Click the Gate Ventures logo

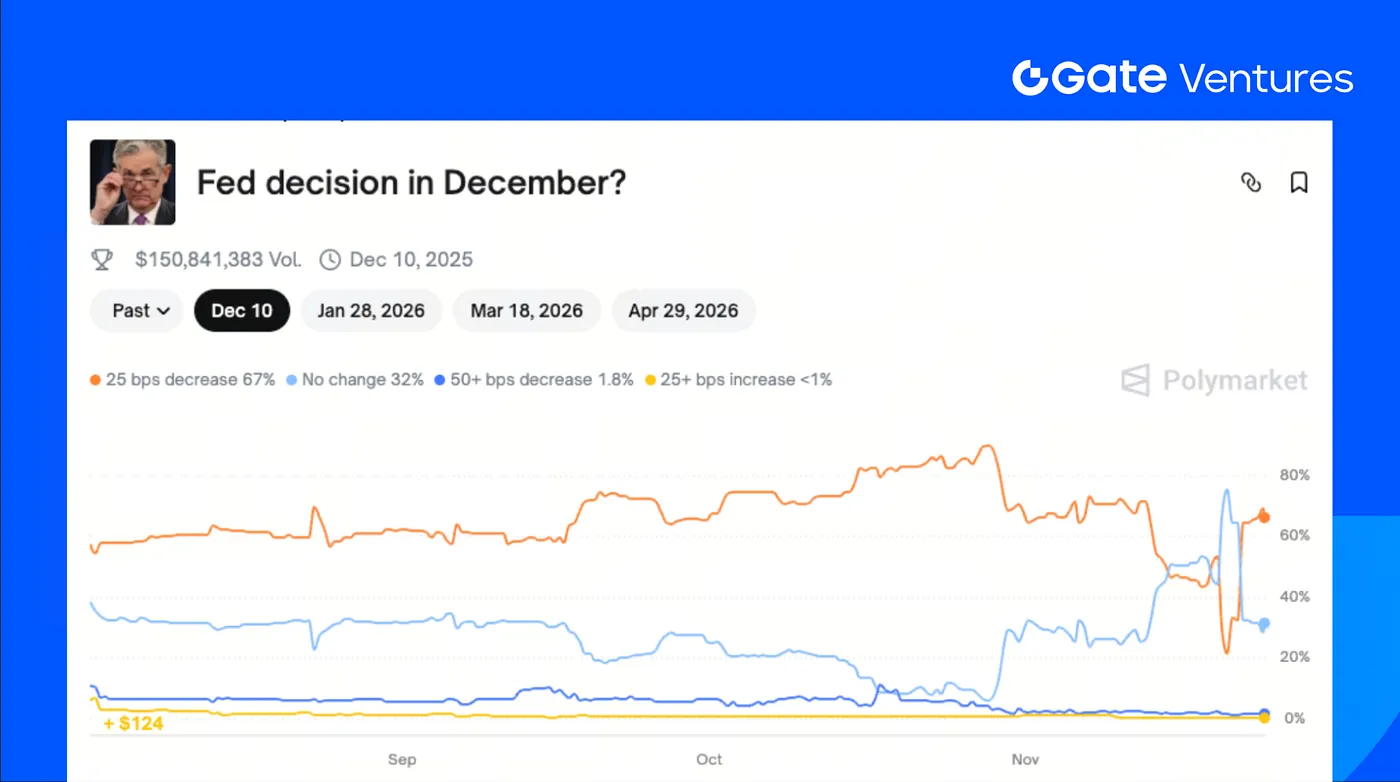[1182, 78]
